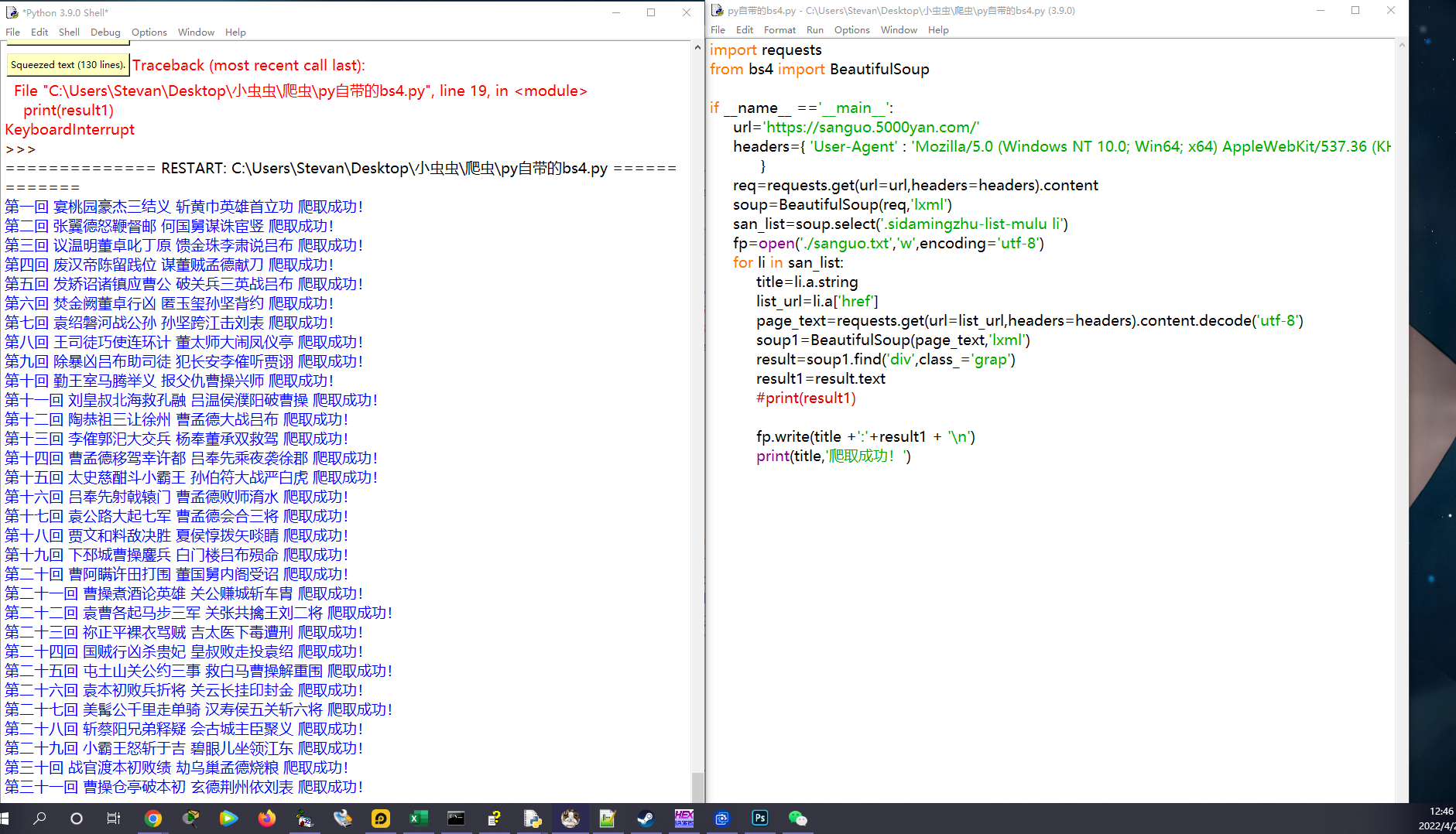Click the 'for li in san_list:' line
The image size is (1456, 834).
click(x=788, y=262)
